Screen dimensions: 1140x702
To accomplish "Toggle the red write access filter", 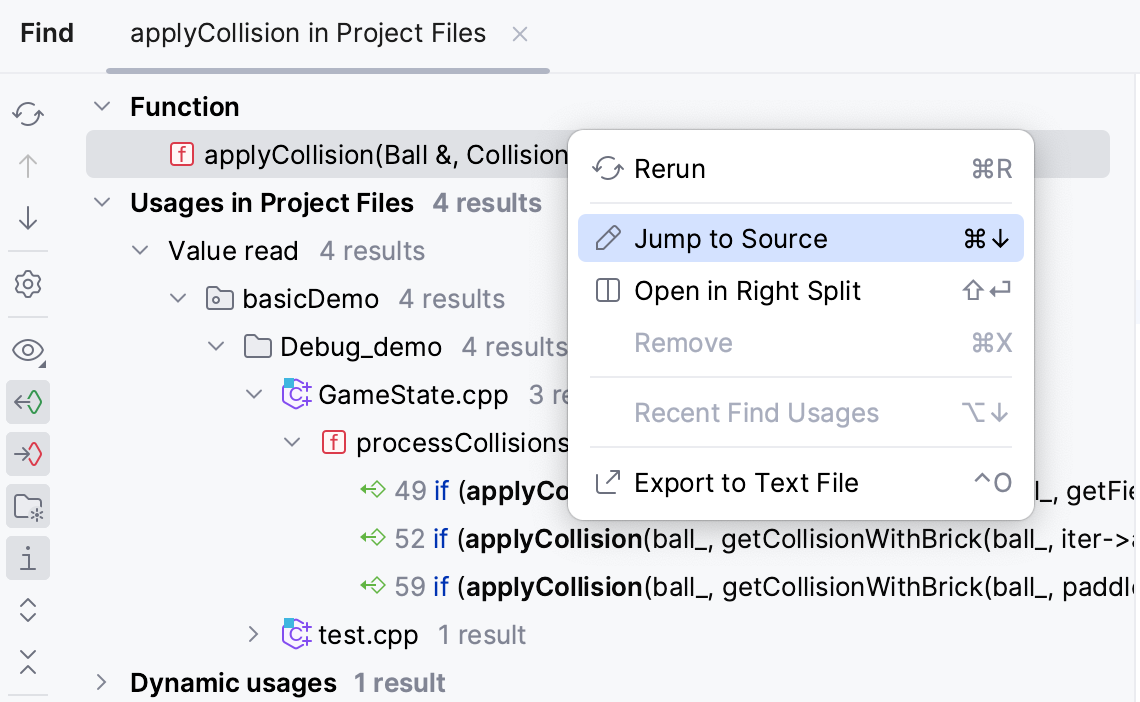I will [x=28, y=455].
